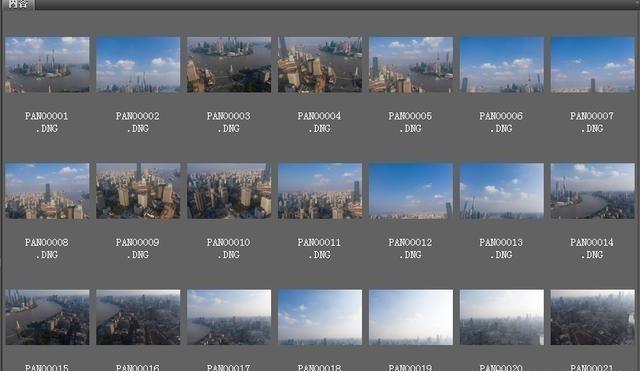Select thumbnail image PAN00009.DNG

(138, 191)
